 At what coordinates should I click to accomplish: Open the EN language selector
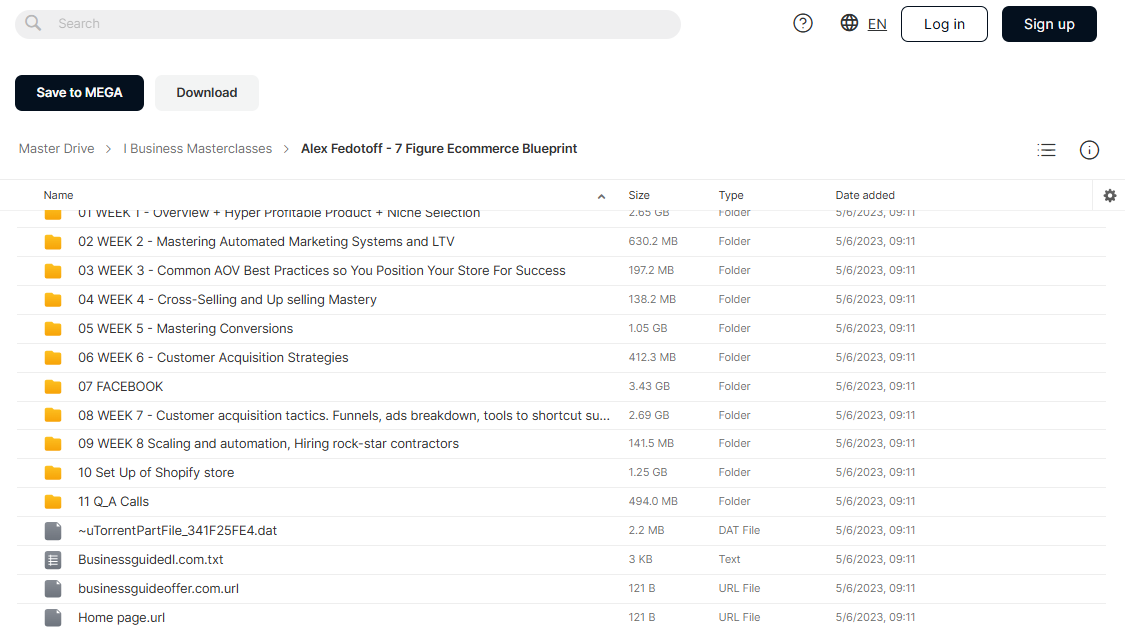click(x=877, y=24)
